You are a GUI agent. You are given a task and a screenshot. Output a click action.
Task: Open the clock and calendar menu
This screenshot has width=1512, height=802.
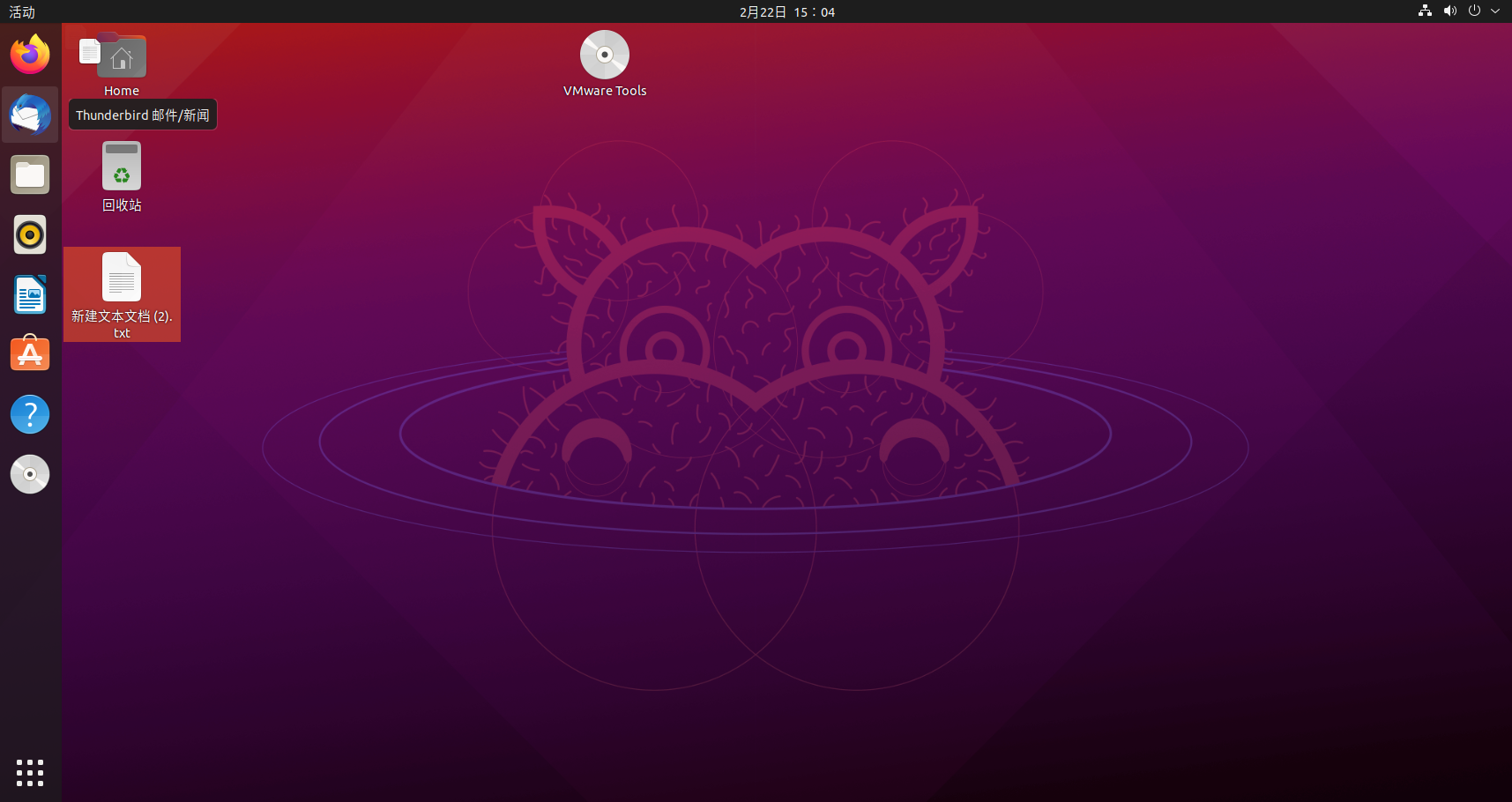(787, 11)
